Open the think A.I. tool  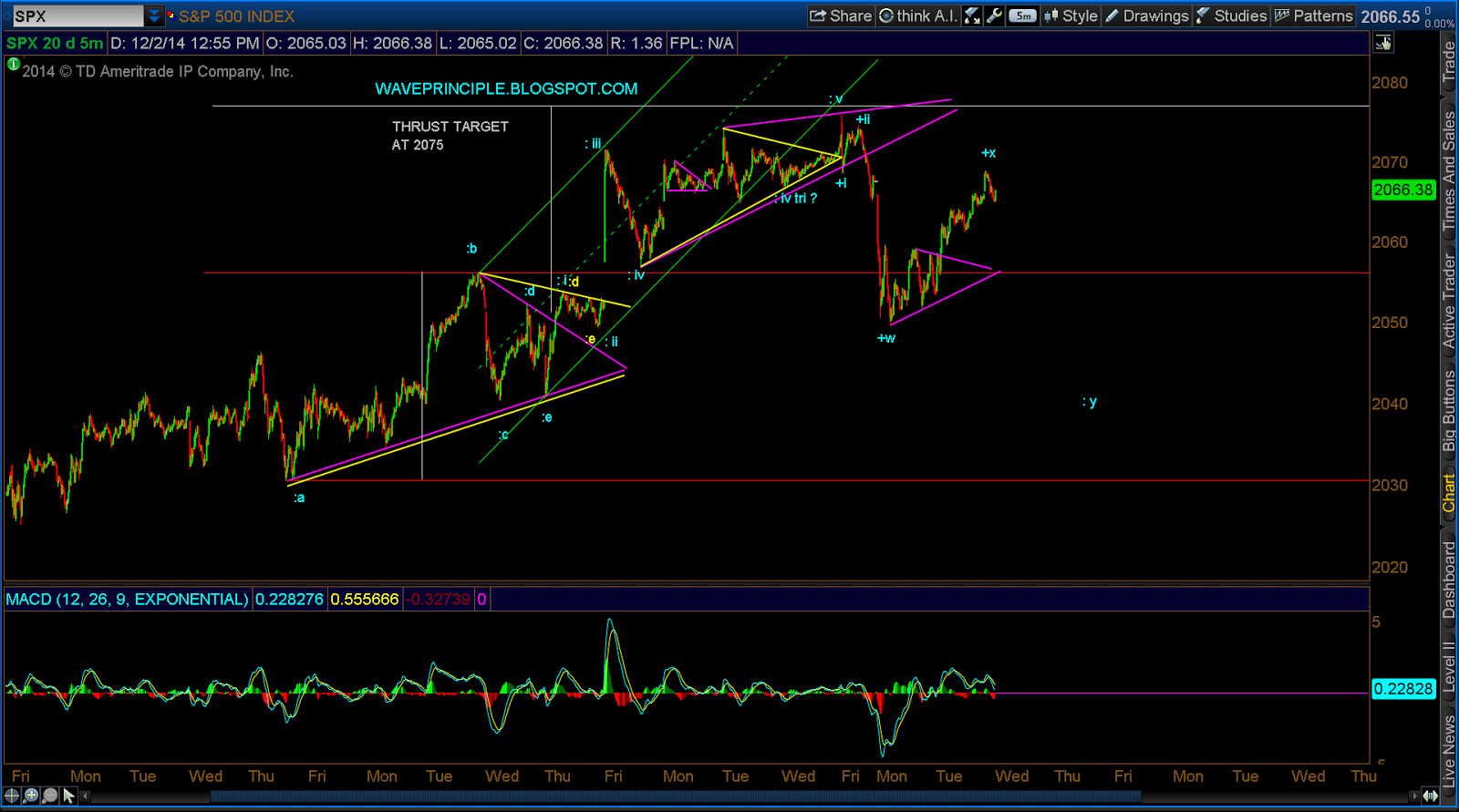pos(917,15)
